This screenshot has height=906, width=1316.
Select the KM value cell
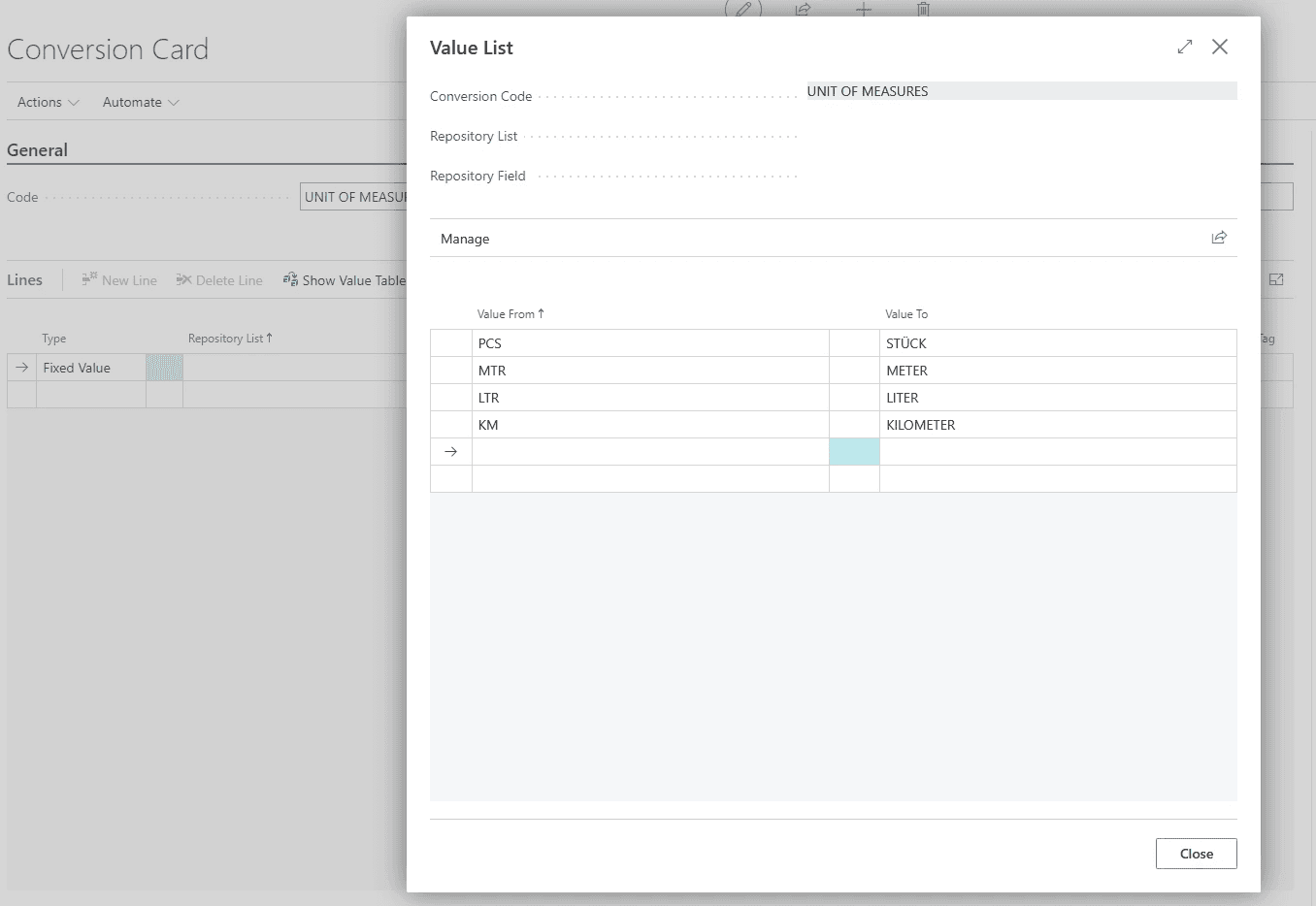tap(650, 425)
